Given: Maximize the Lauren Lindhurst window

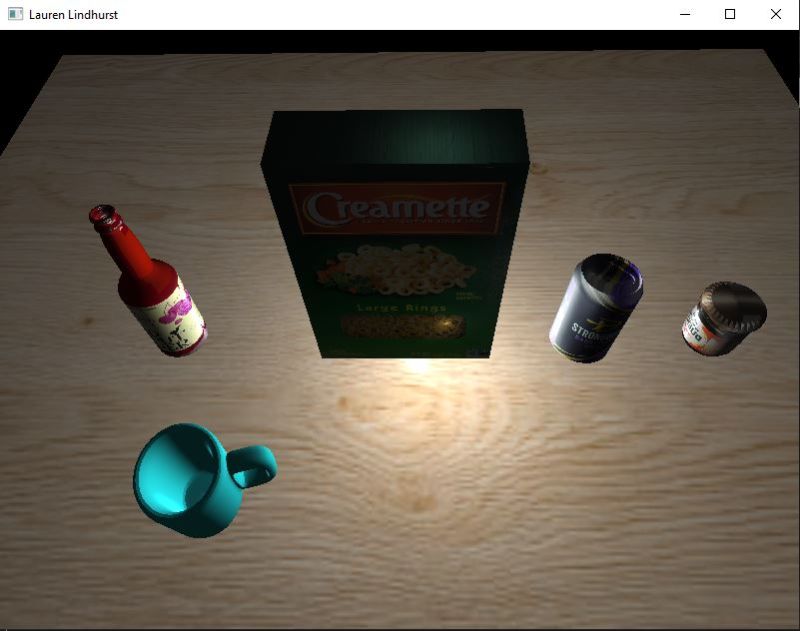Looking at the screenshot, I should tap(729, 14).
